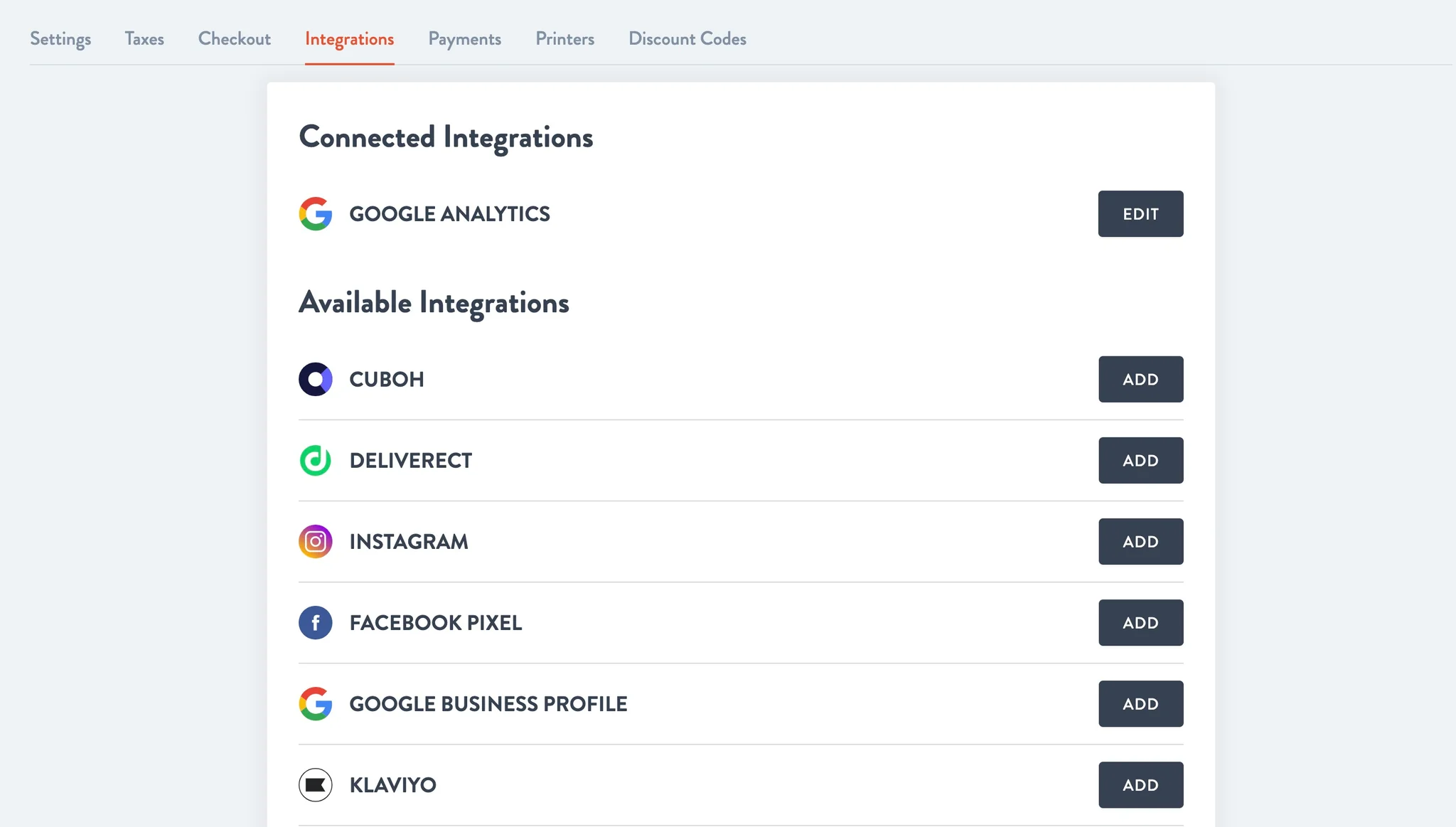
Task: Add the Facebook Pixel integration
Action: [x=1140, y=622]
